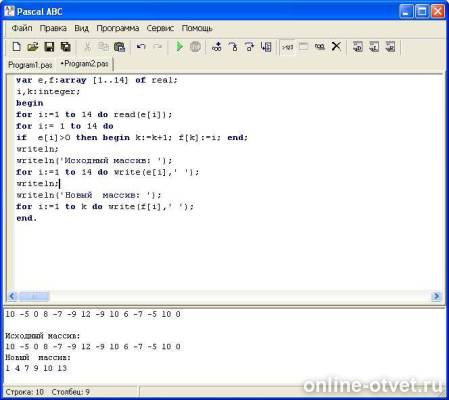Screen dimensions: 449x400
Task: Open the Помощь menu
Action: click(197, 28)
